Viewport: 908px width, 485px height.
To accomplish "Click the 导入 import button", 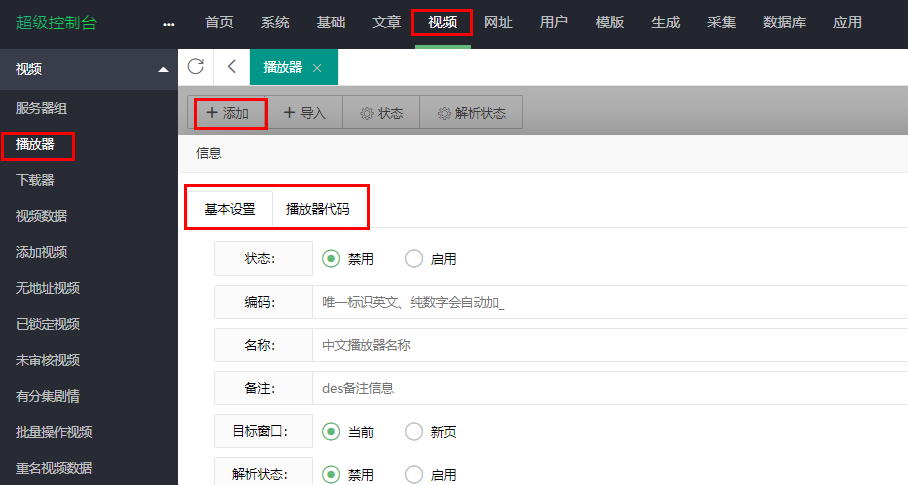I will [x=305, y=113].
